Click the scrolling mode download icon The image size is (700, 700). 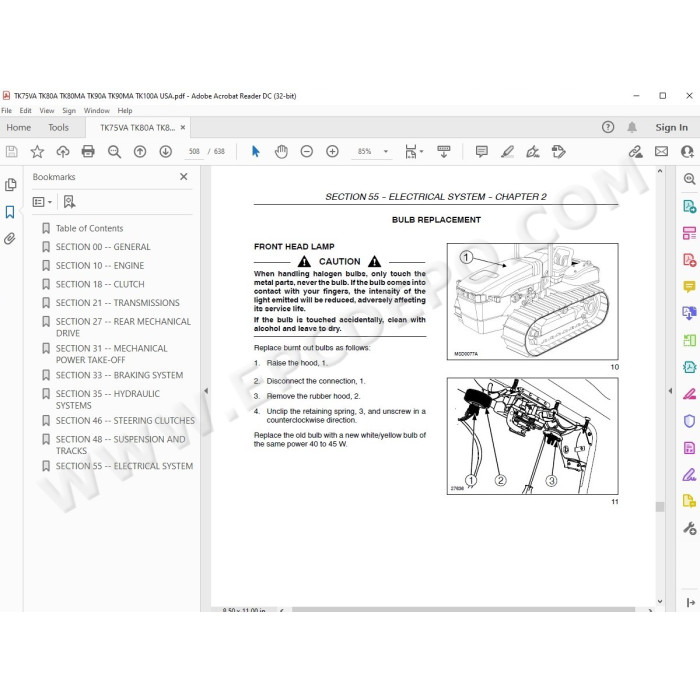[x=444, y=152]
